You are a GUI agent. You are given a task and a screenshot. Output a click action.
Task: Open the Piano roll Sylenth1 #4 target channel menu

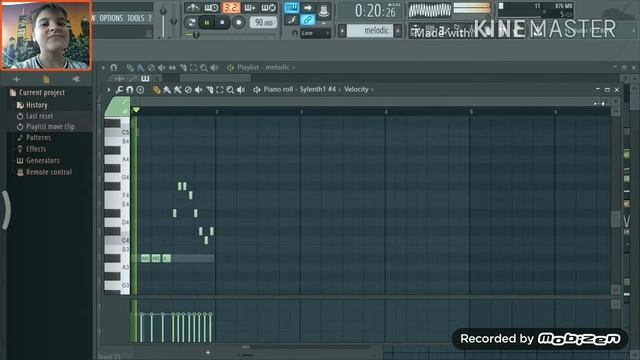tap(300, 90)
